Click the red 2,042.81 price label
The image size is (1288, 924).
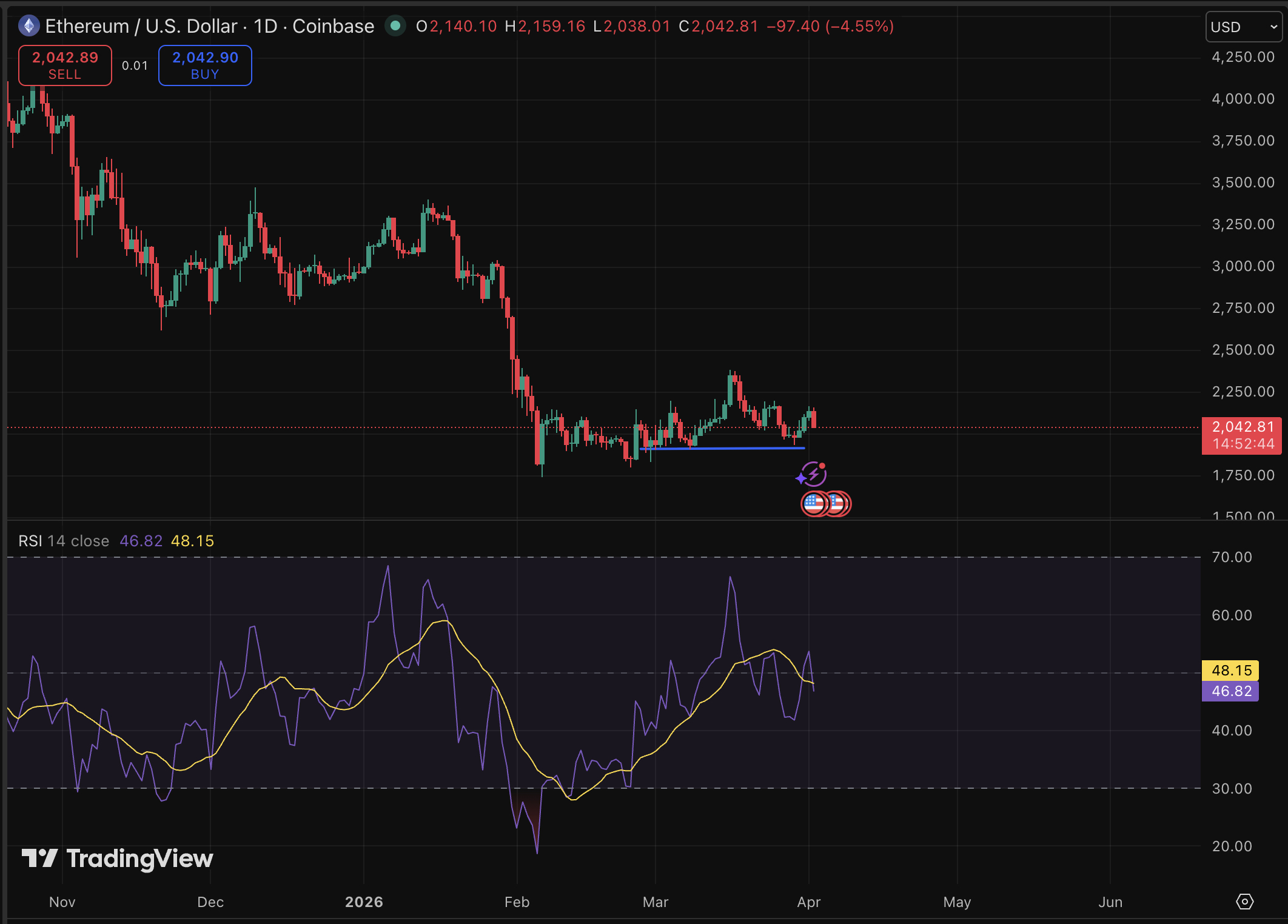(x=1241, y=427)
